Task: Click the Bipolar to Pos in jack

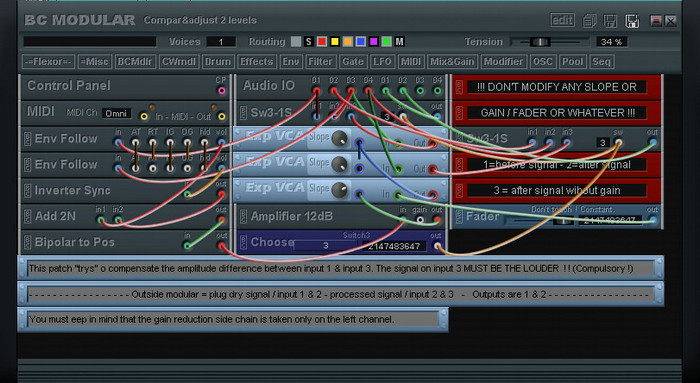Action: pos(187,246)
